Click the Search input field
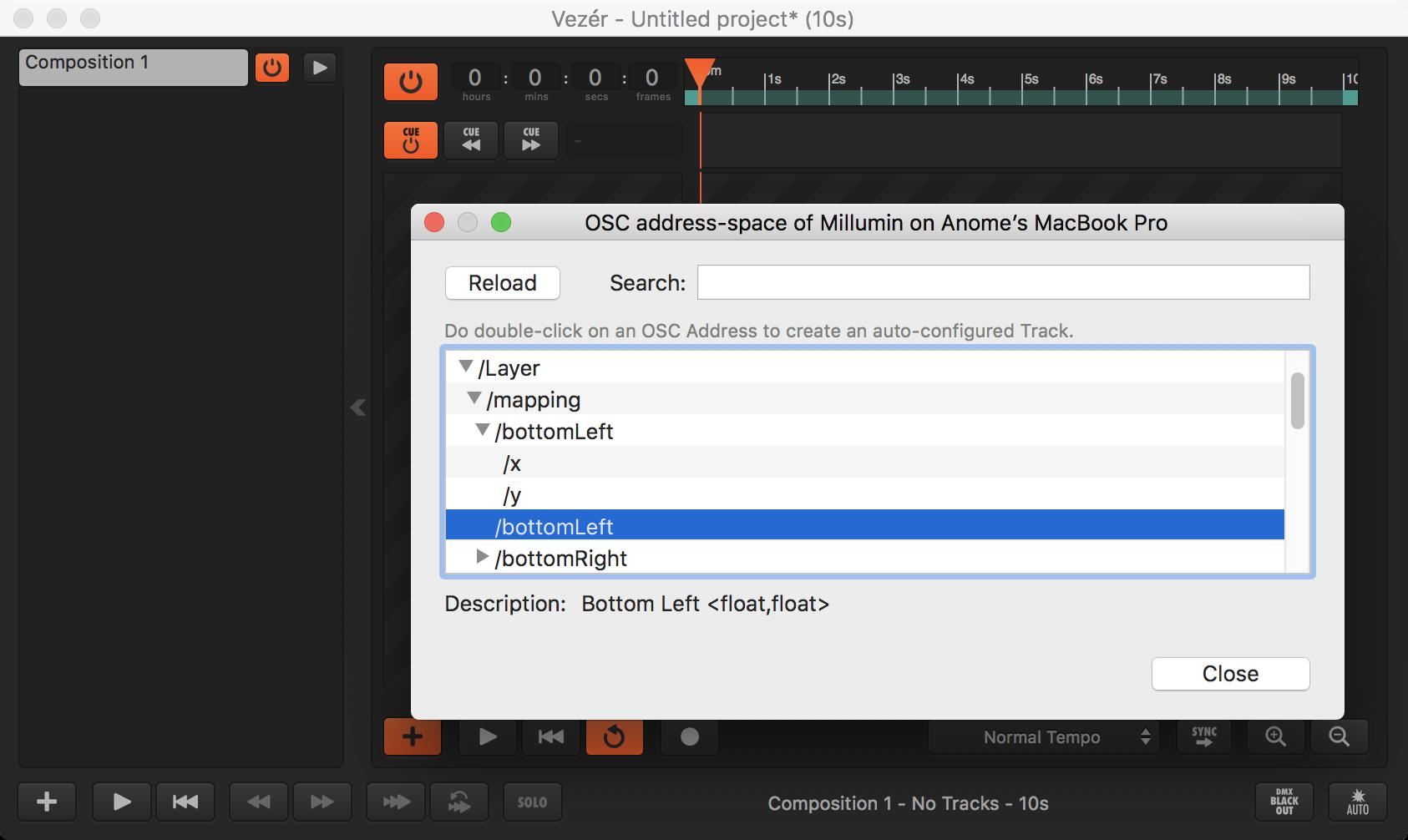 click(x=1003, y=282)
